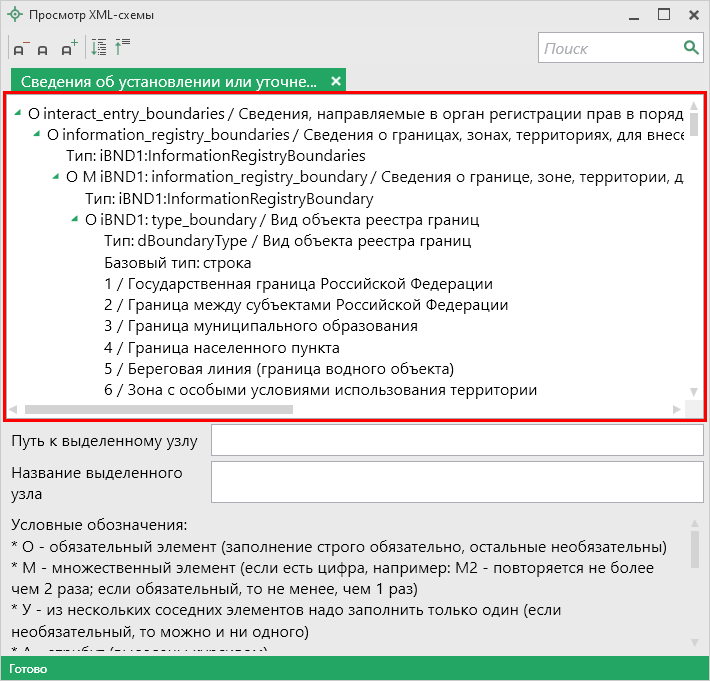
Task: Click the increase font size (A+) icon
Action: pos(67,48)
